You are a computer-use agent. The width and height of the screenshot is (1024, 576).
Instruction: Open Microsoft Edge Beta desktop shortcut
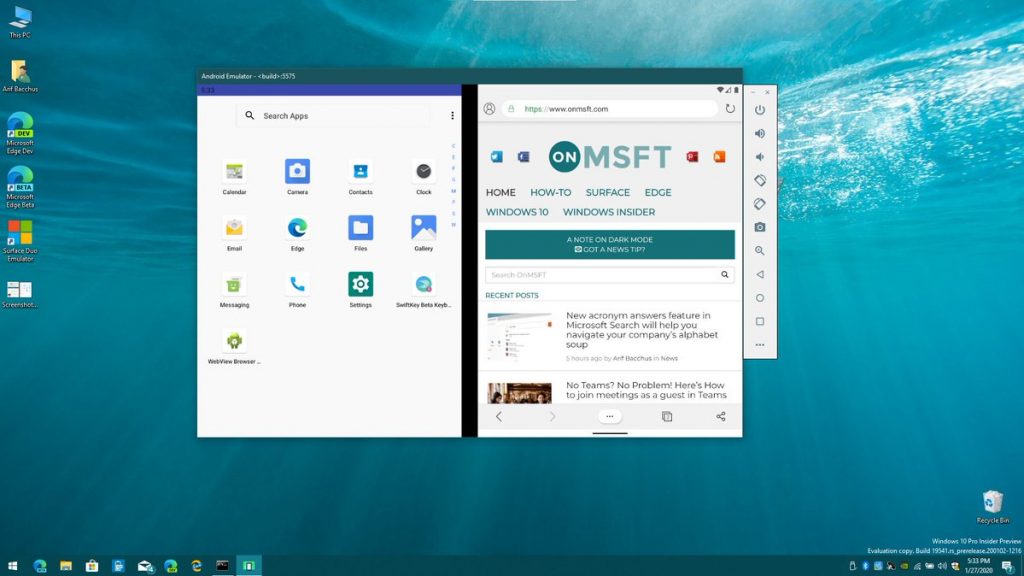[x=20, y=187]
